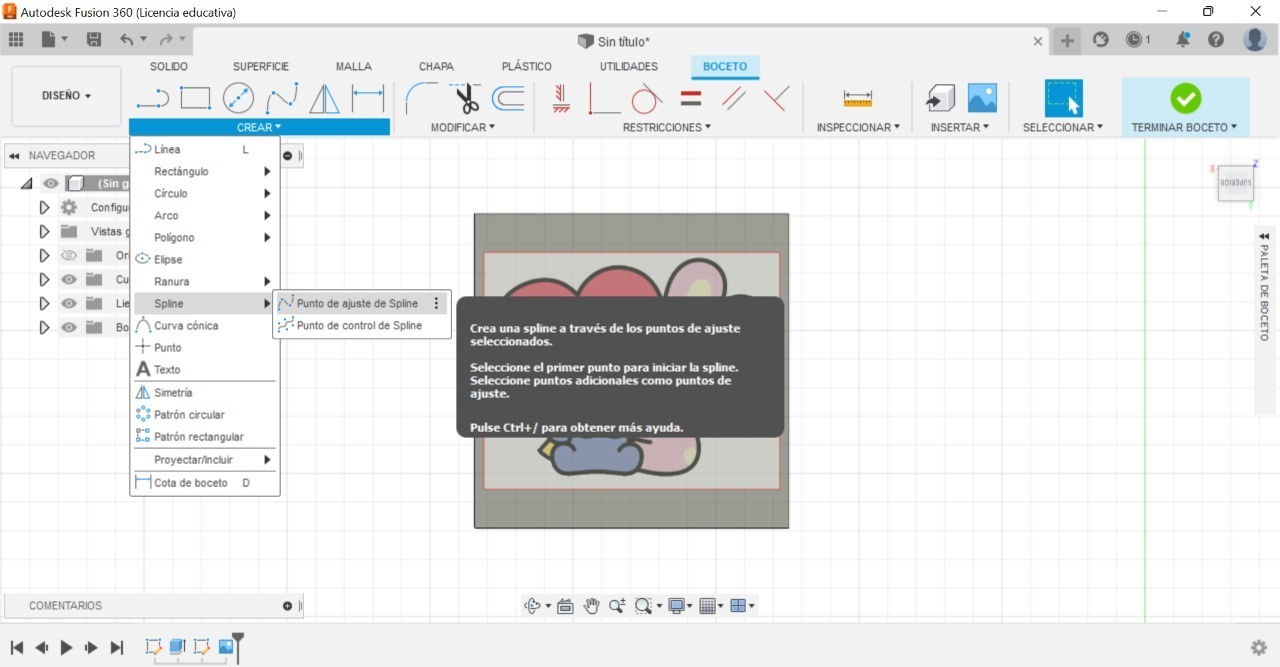Click the ViewCube top face
The image size is (1280, 667).
point(1236,184)
